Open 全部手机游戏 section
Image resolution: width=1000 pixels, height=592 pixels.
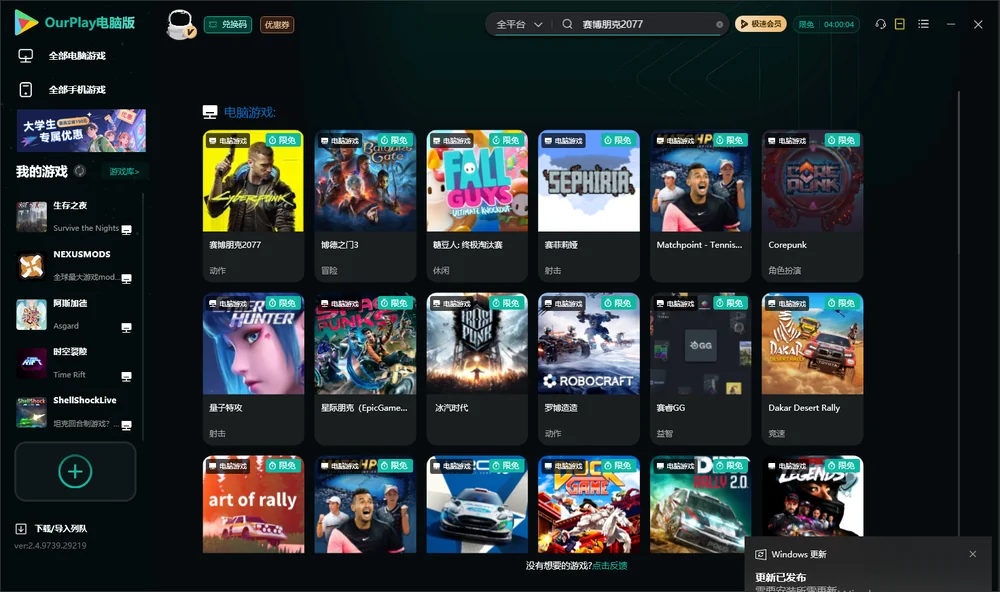tap(77, 89)
